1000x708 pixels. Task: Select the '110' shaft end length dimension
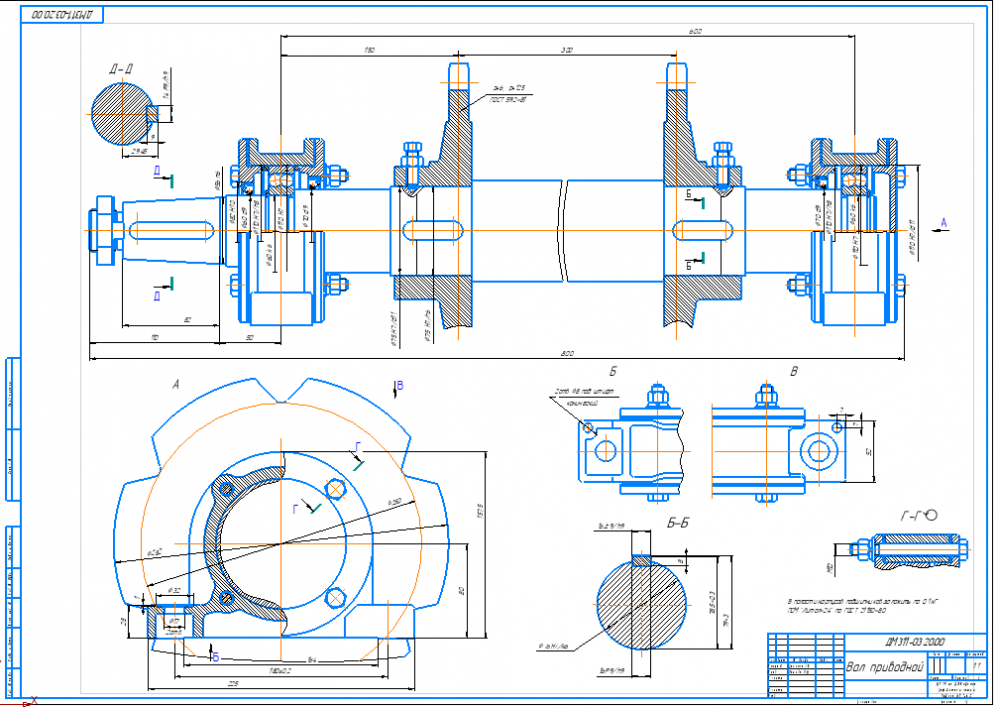pyautogui.click(x=155, y=337)
